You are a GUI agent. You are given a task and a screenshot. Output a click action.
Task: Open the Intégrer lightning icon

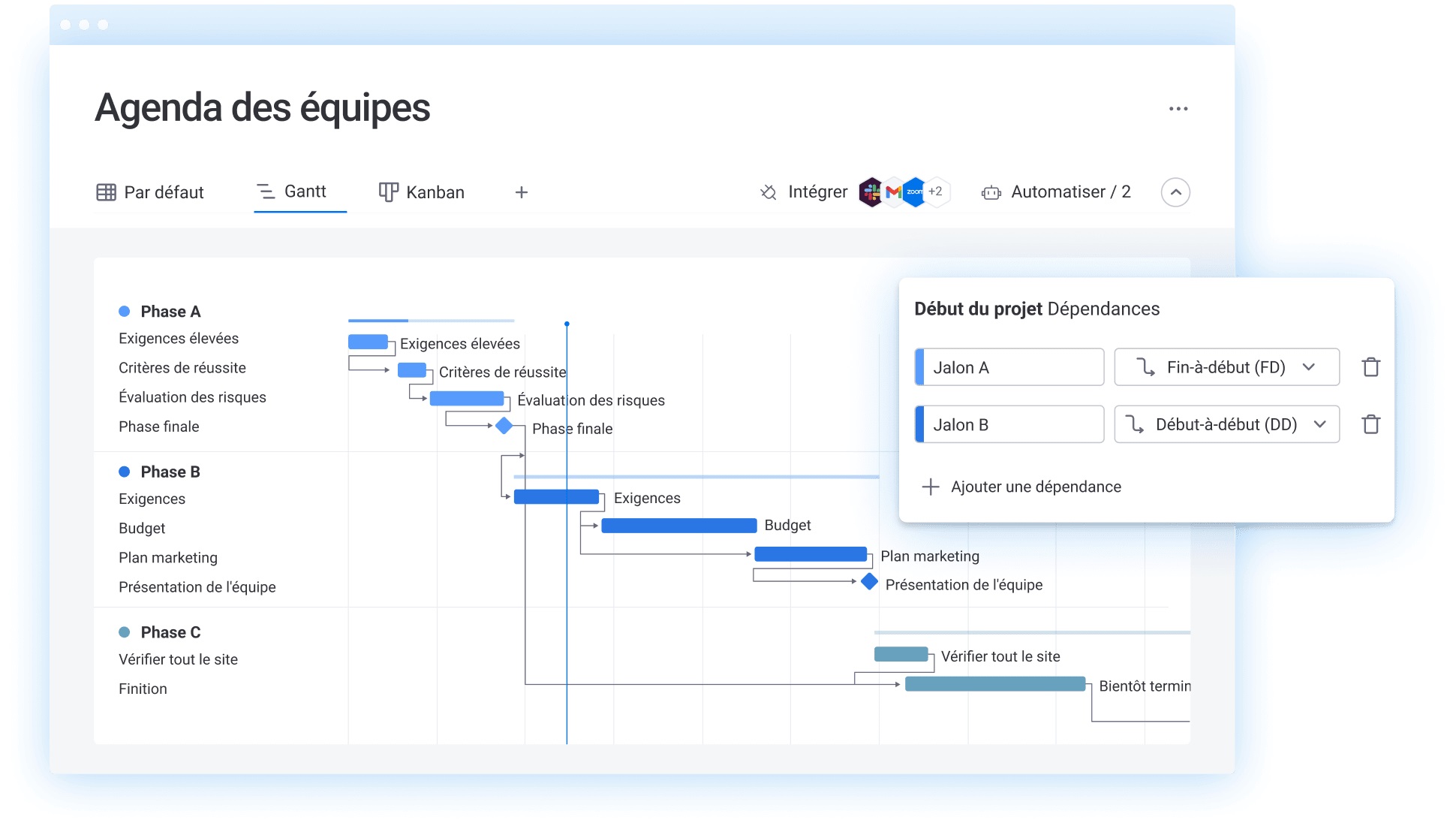pyautogui.click(x=767, y=191)
